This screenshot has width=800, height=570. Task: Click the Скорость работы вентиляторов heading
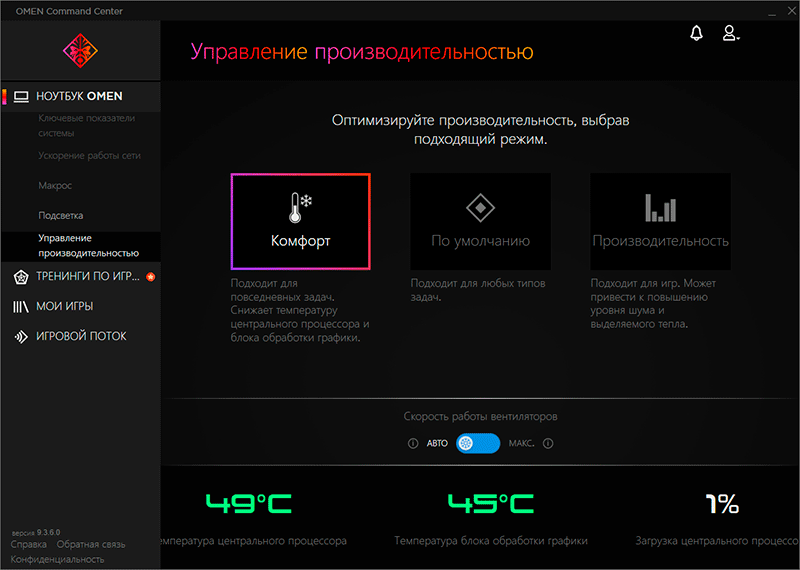pos(480,417)
